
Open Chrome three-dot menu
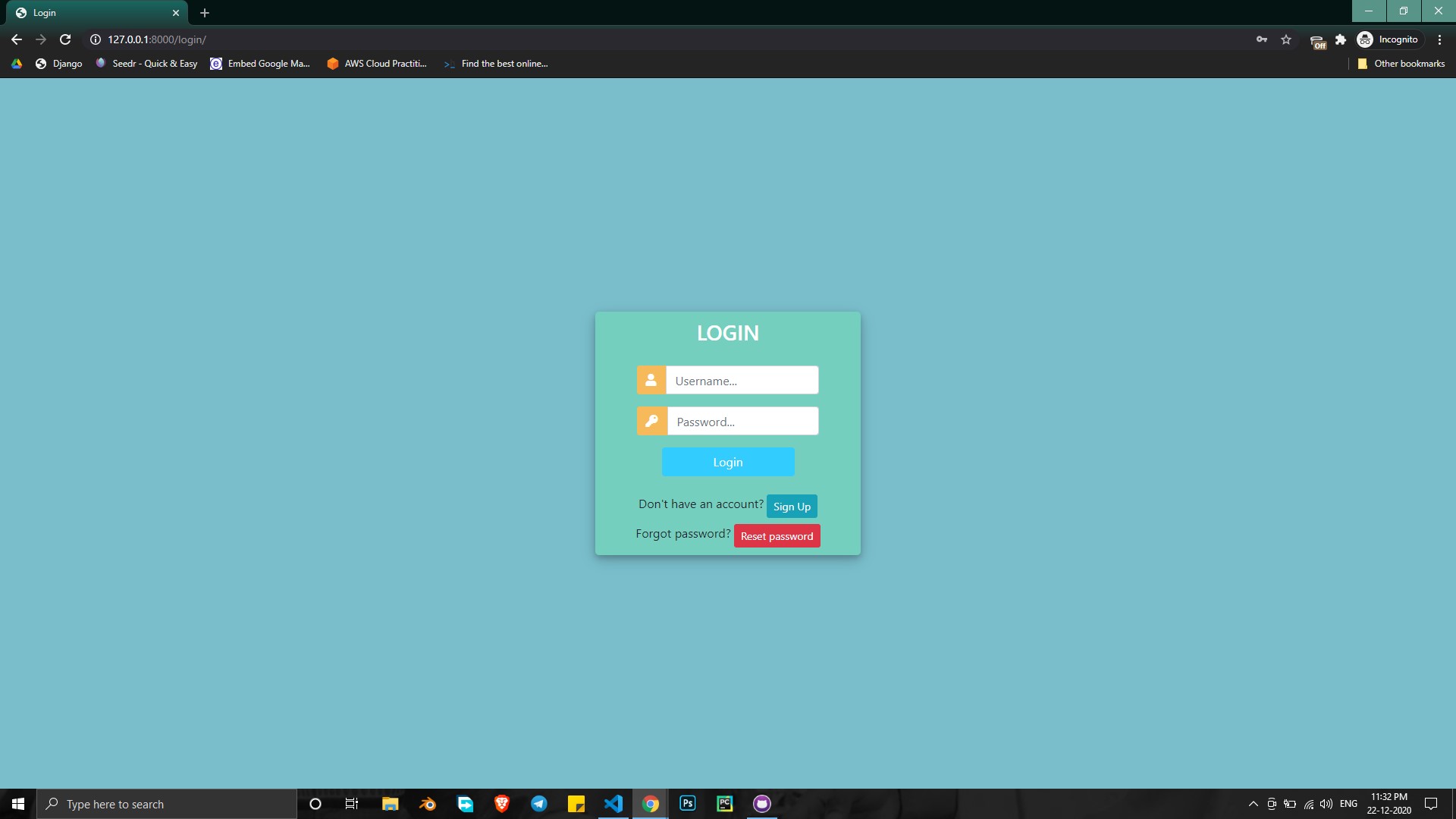tap(1439, 39)
